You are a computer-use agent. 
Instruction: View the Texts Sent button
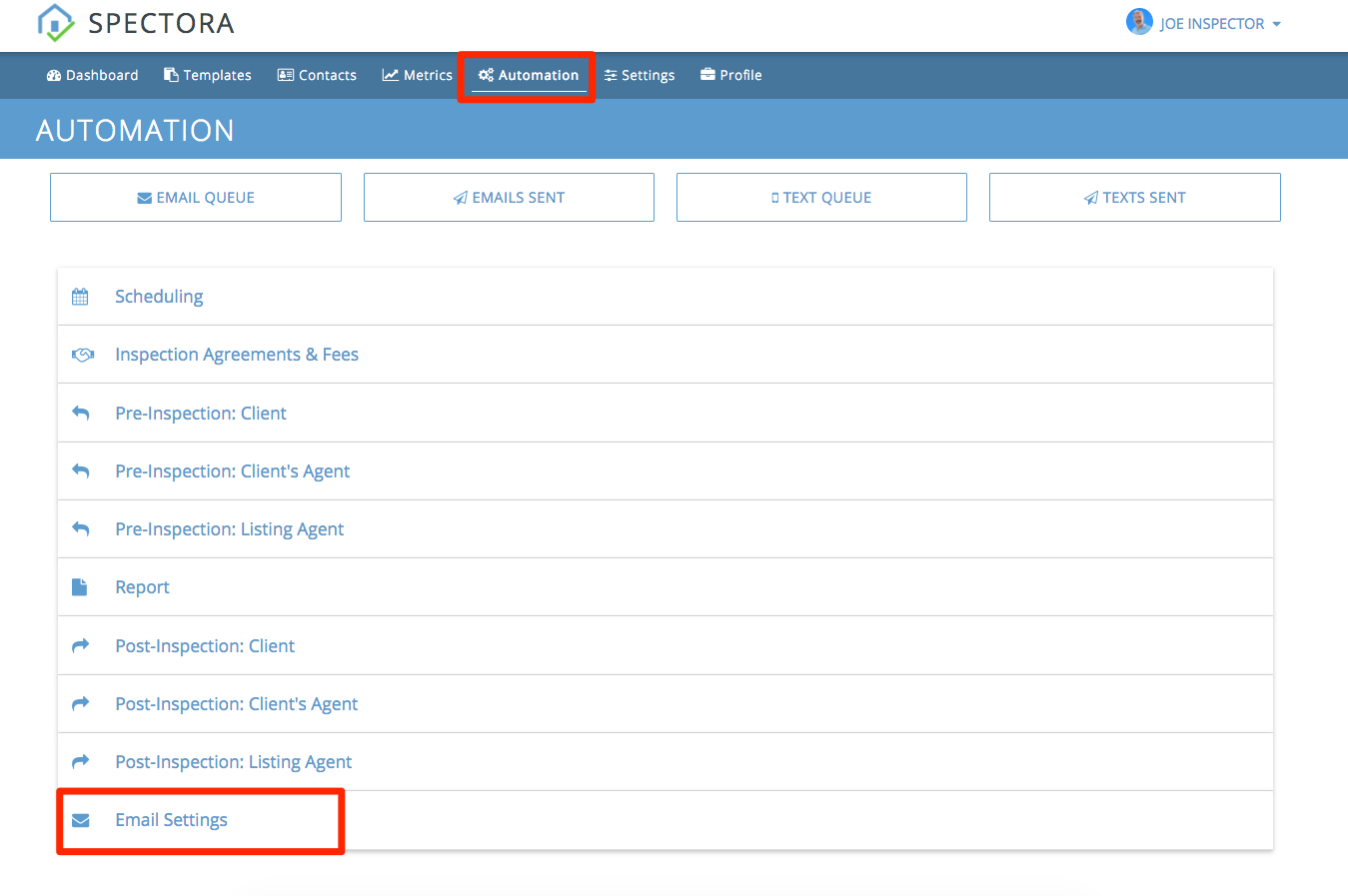point(1135,197)
